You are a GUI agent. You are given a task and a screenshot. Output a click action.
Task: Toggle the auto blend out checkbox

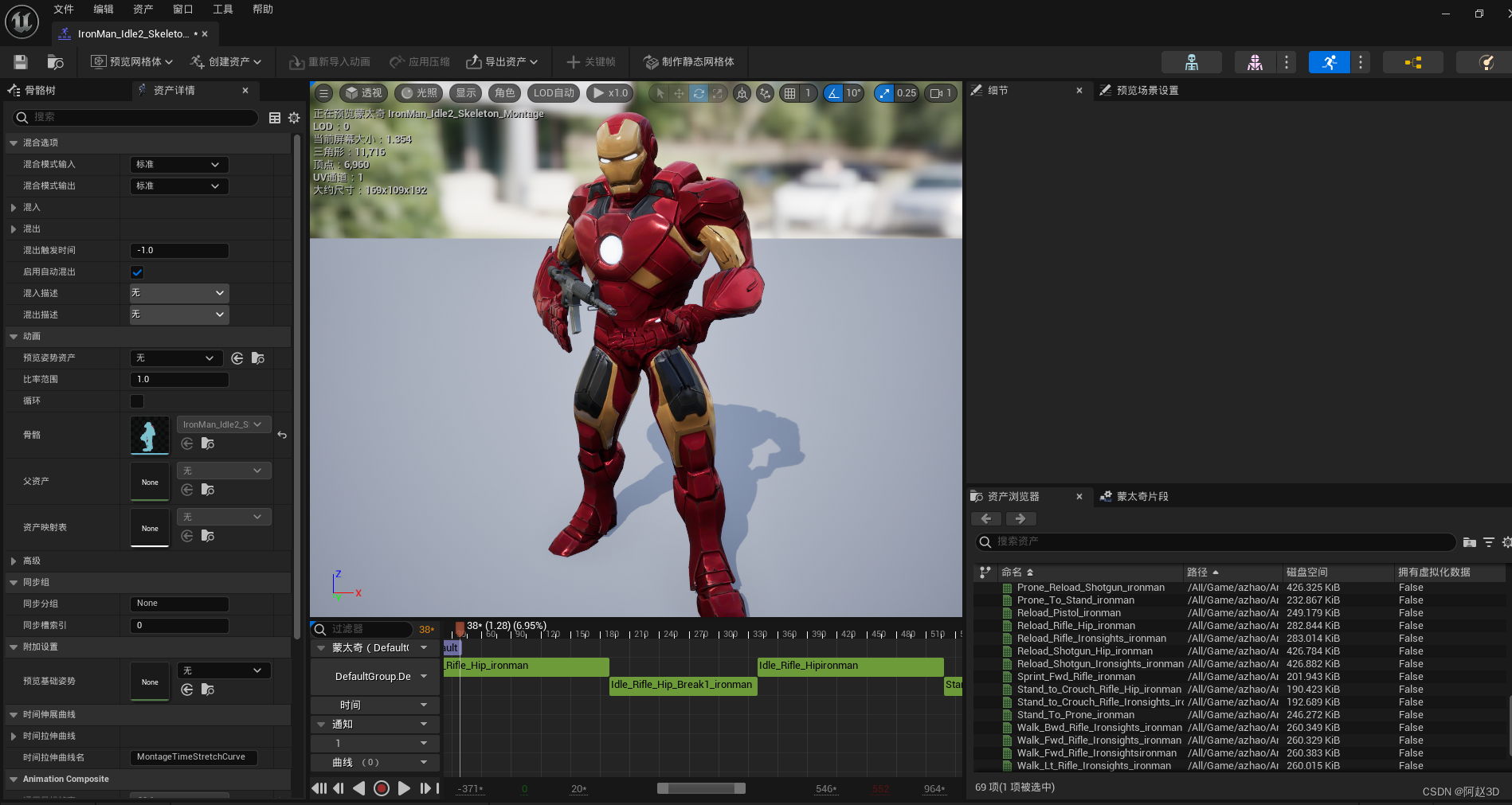137,272
